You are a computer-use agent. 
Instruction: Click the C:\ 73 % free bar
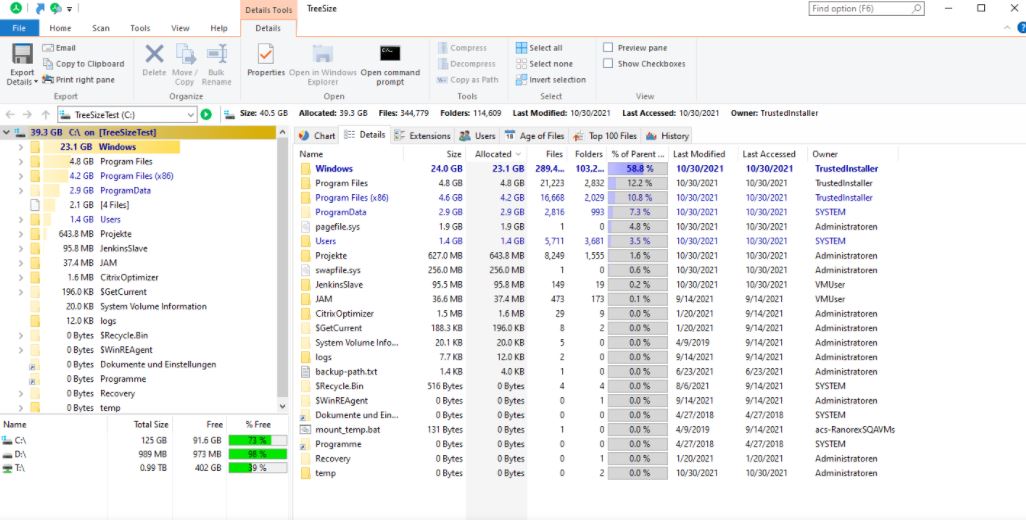tap(257, 440)
